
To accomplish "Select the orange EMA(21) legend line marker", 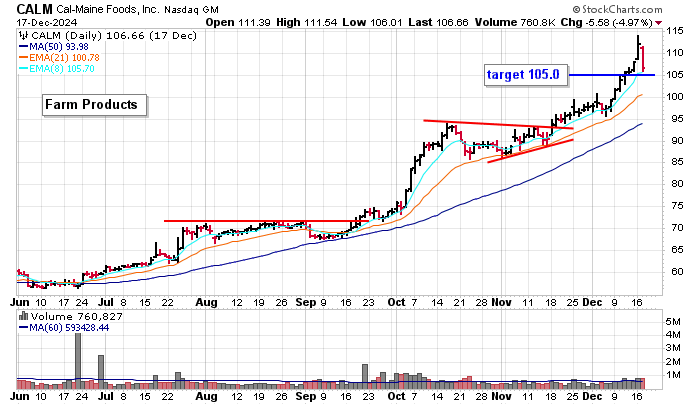I will tap(23, 58).
